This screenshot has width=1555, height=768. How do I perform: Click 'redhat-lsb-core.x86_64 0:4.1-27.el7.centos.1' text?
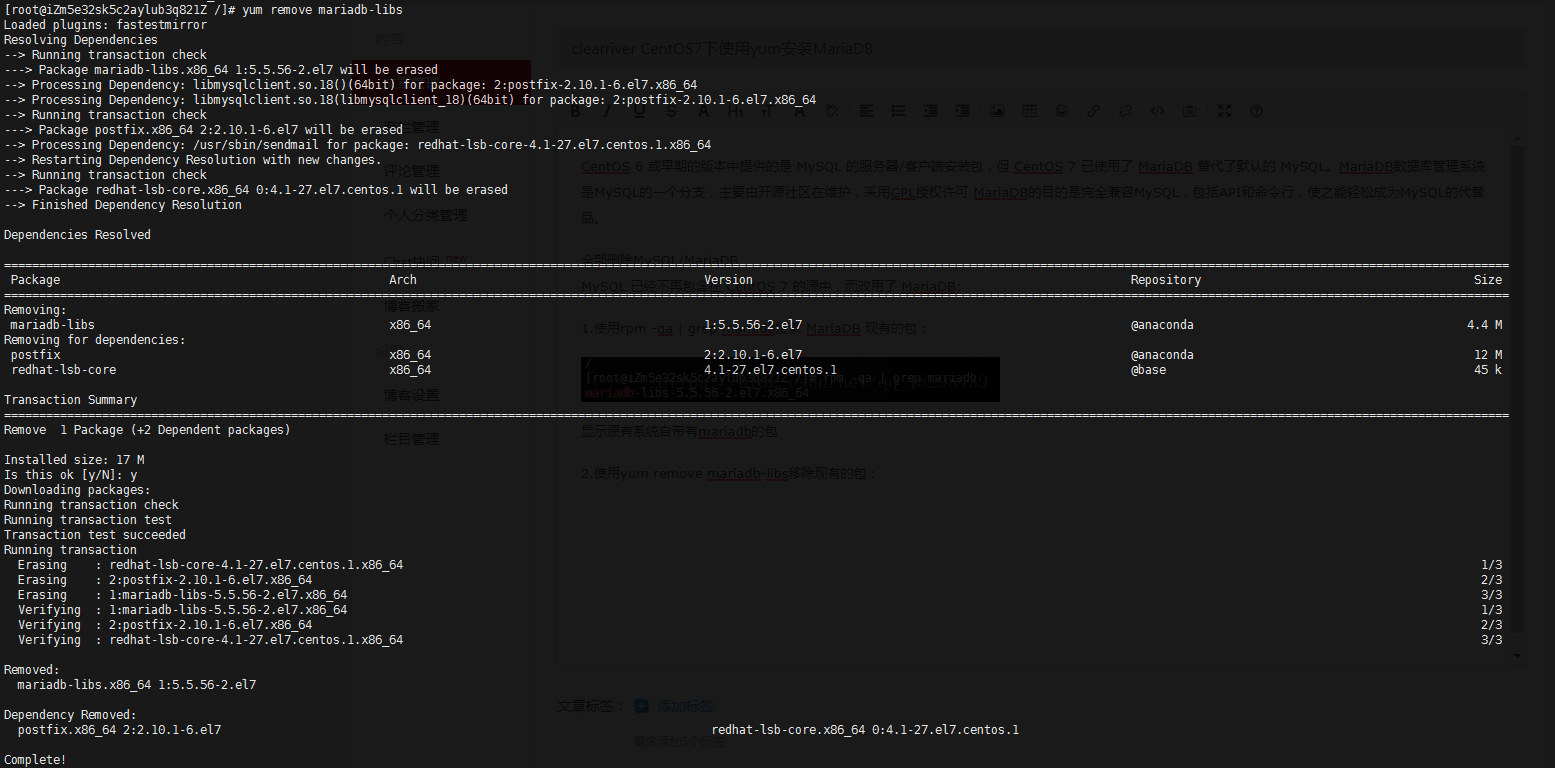[865, 730]
